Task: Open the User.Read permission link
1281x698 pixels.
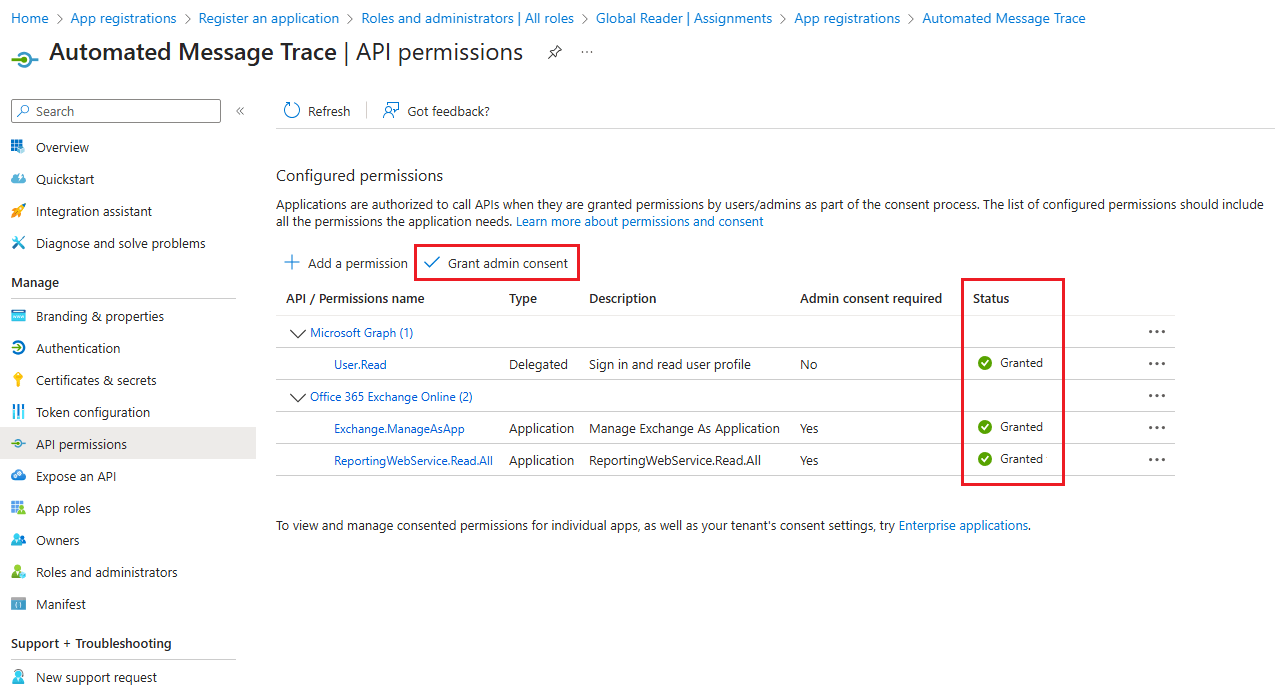Action: click(x=360, y=364)
